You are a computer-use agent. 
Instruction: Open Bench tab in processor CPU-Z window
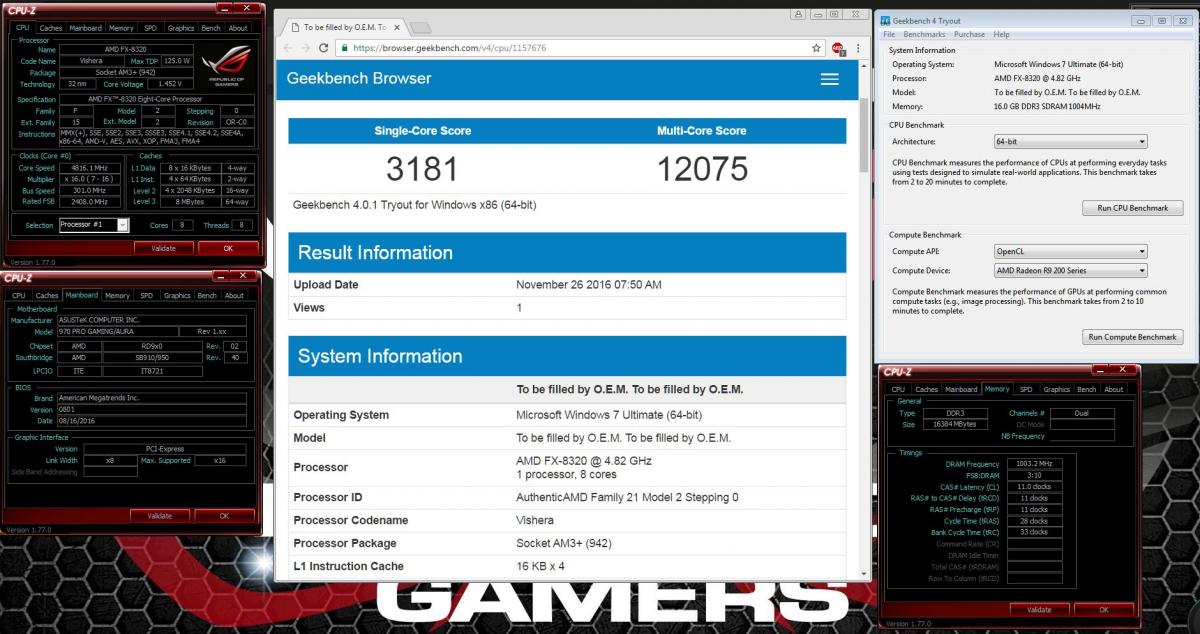[x=211, y=28]
